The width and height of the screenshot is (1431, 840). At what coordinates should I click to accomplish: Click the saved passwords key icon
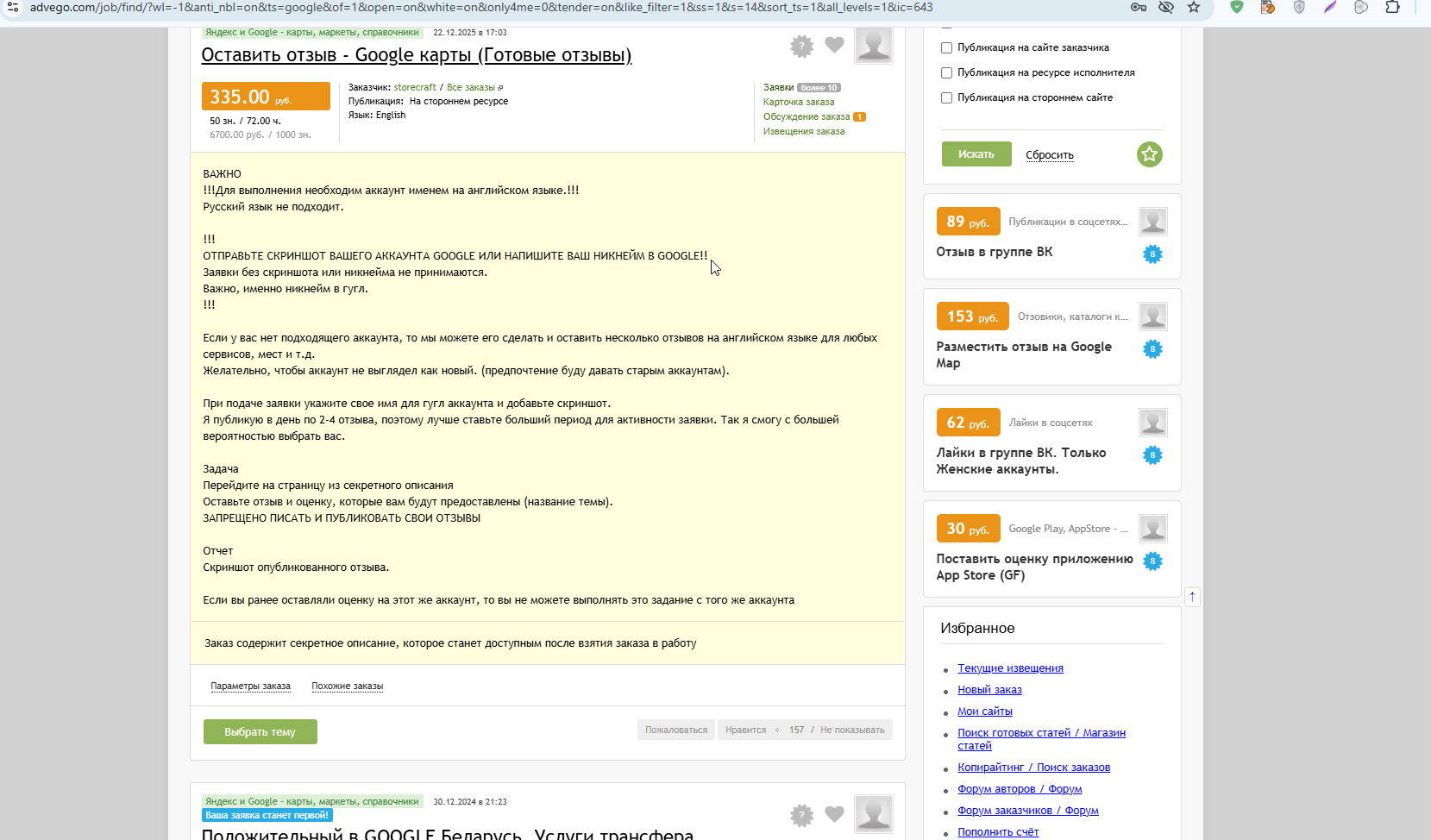coord(1139,7)
